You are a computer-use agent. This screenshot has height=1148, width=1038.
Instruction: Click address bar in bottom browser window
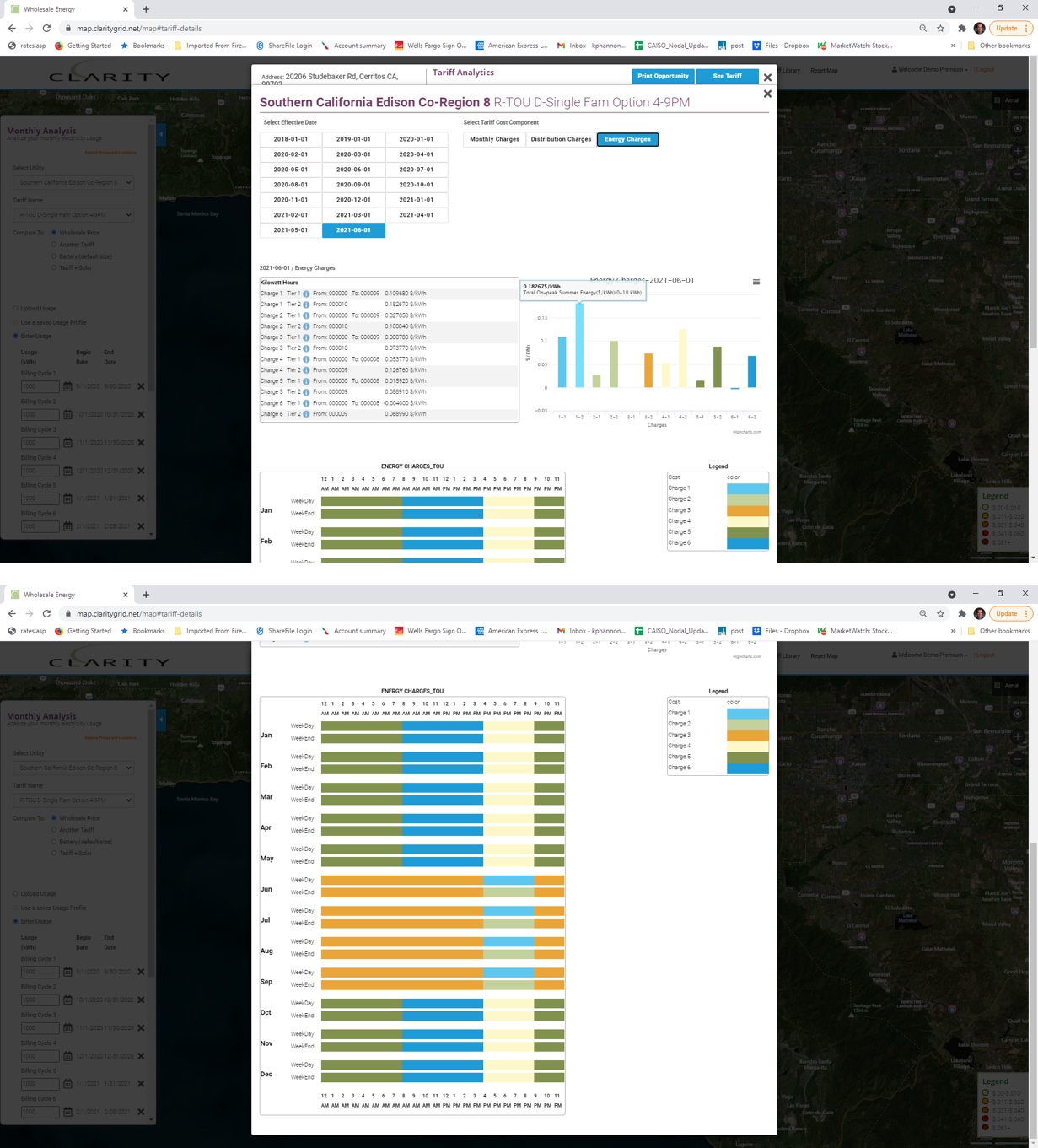coord(489,614)
